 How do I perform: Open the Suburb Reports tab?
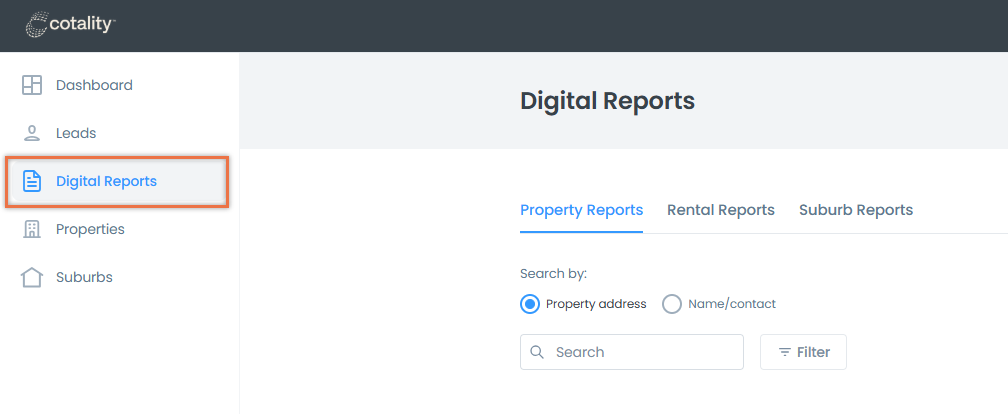856,210
